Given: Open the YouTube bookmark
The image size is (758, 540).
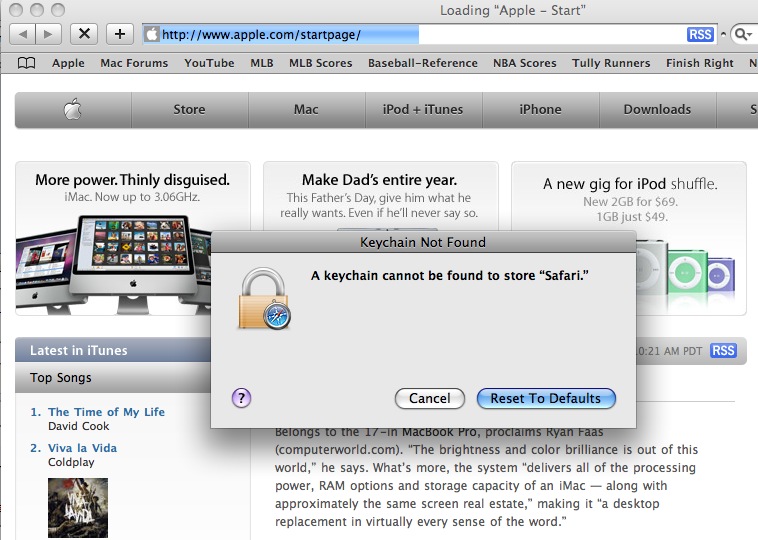Looking at the screenshot, I should click(209, 63).
